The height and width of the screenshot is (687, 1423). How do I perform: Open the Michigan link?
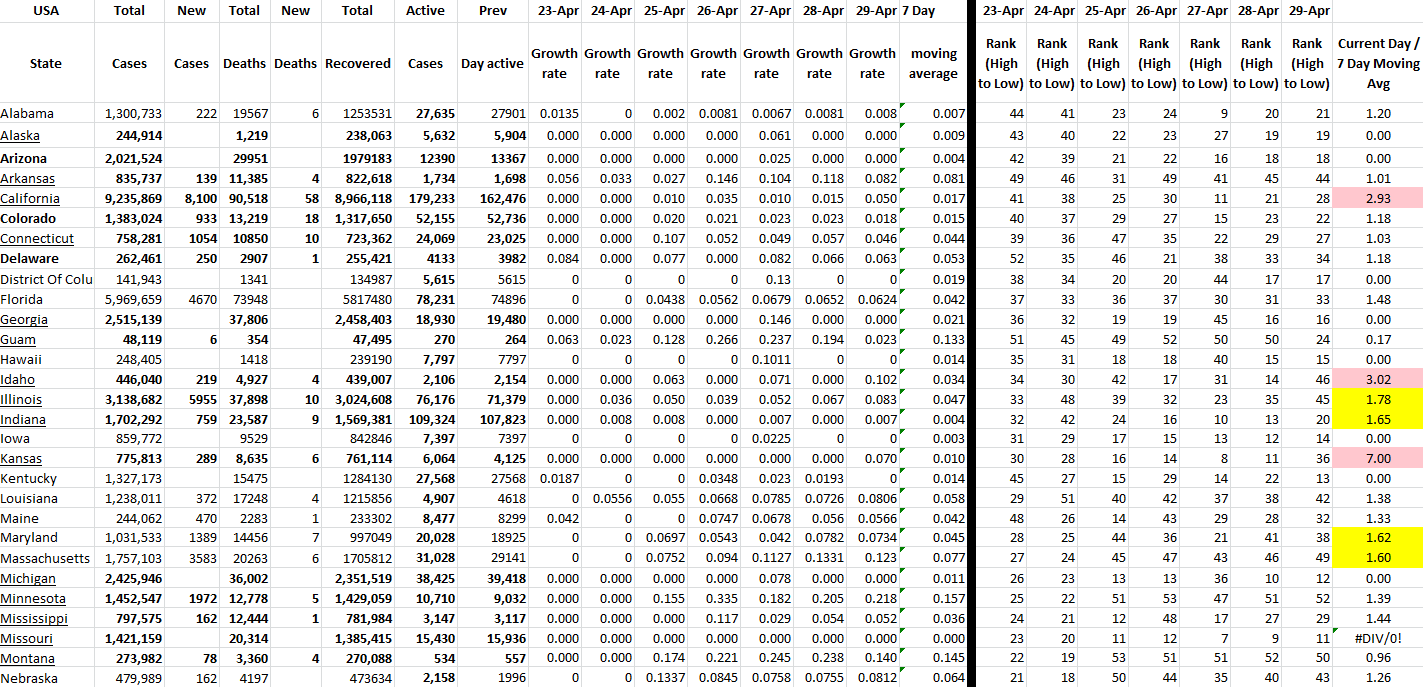(x=28, y=578)
